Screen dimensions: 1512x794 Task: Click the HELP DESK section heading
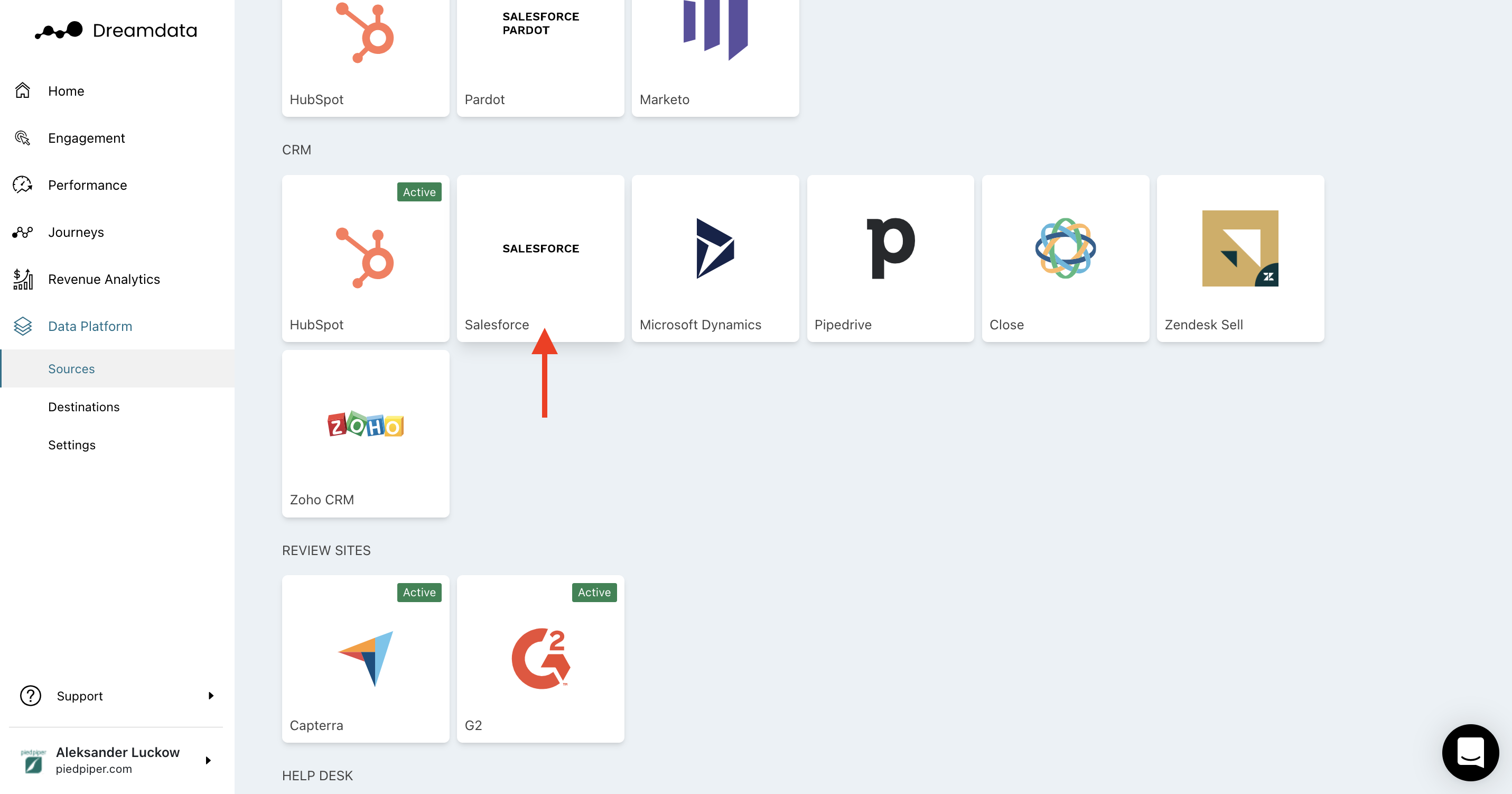(x=318, y=776)
